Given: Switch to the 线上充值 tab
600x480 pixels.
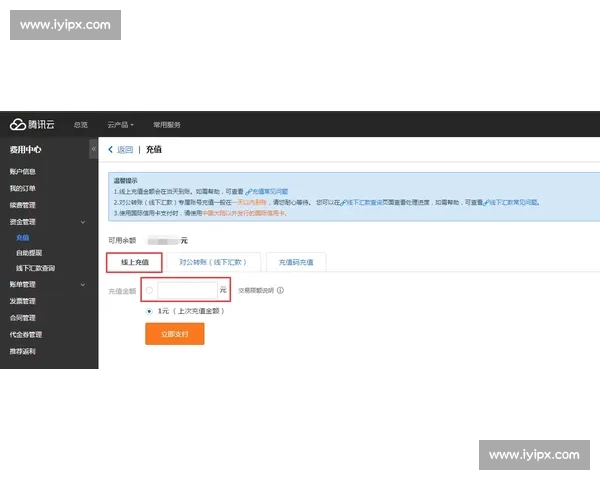Looking at the screenshot, I should click(x=134, y=263).
